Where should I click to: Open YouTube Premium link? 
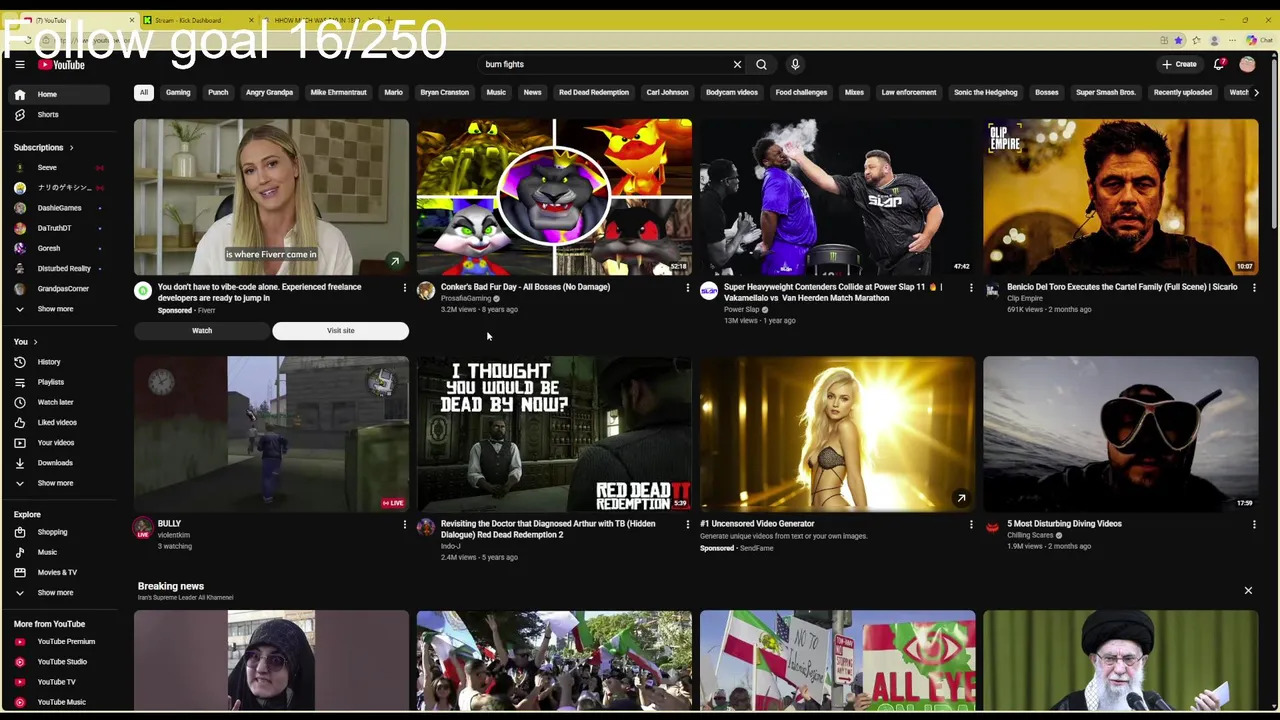click(x=61, y=642)
